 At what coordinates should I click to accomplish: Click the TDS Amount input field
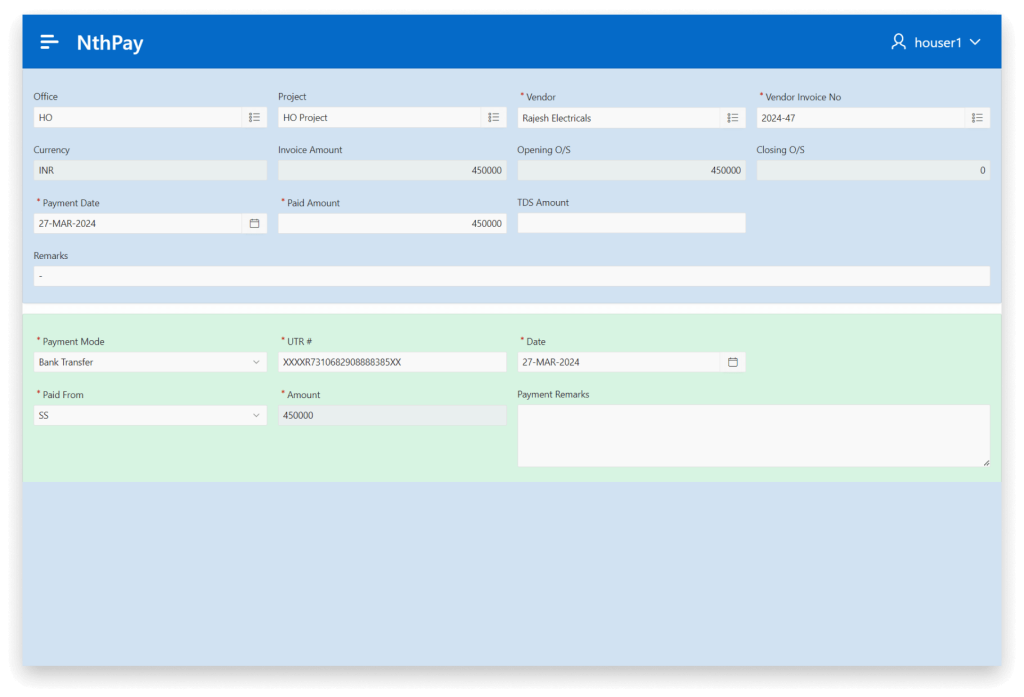[x=631, y=224]
